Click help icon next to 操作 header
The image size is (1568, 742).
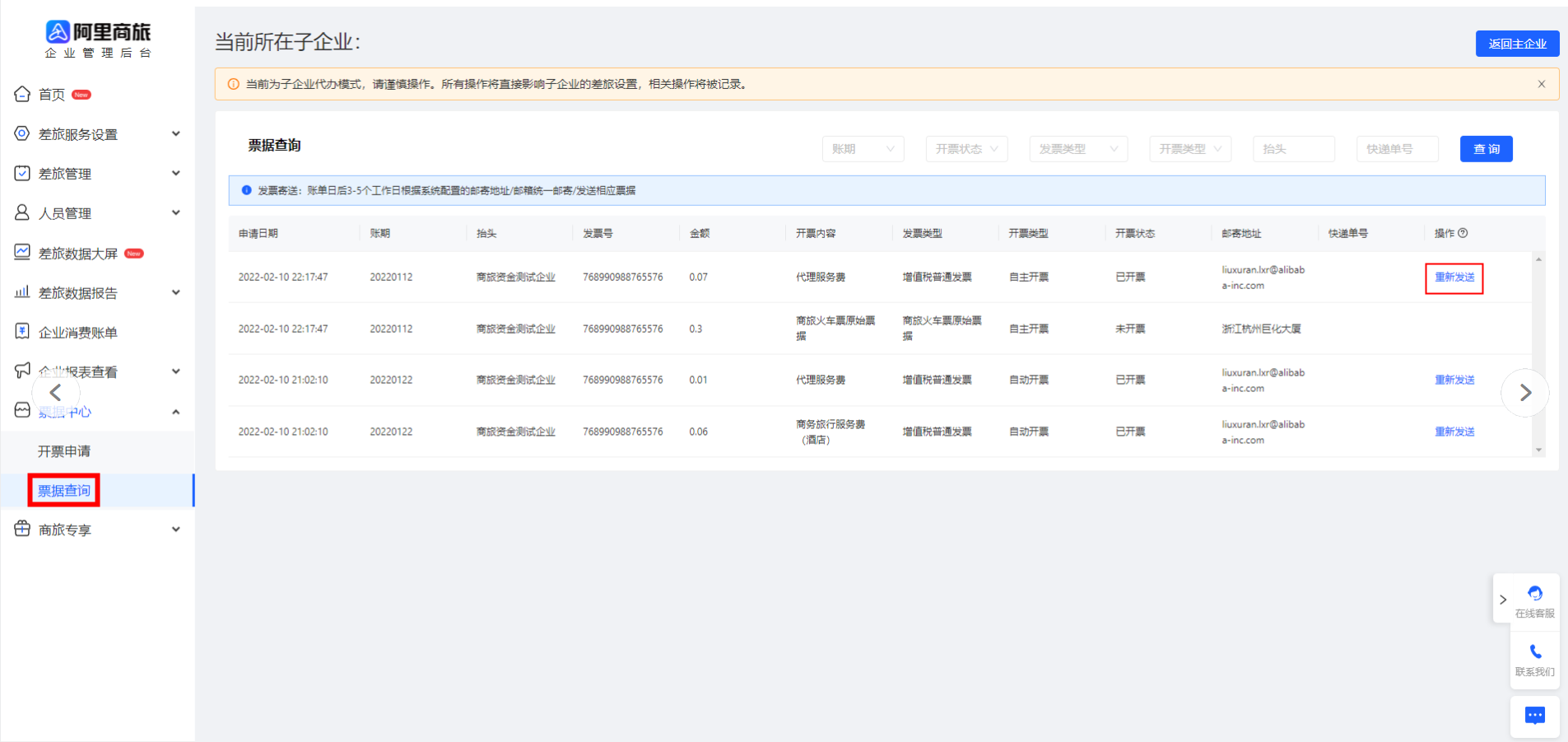click(1463, 233)
